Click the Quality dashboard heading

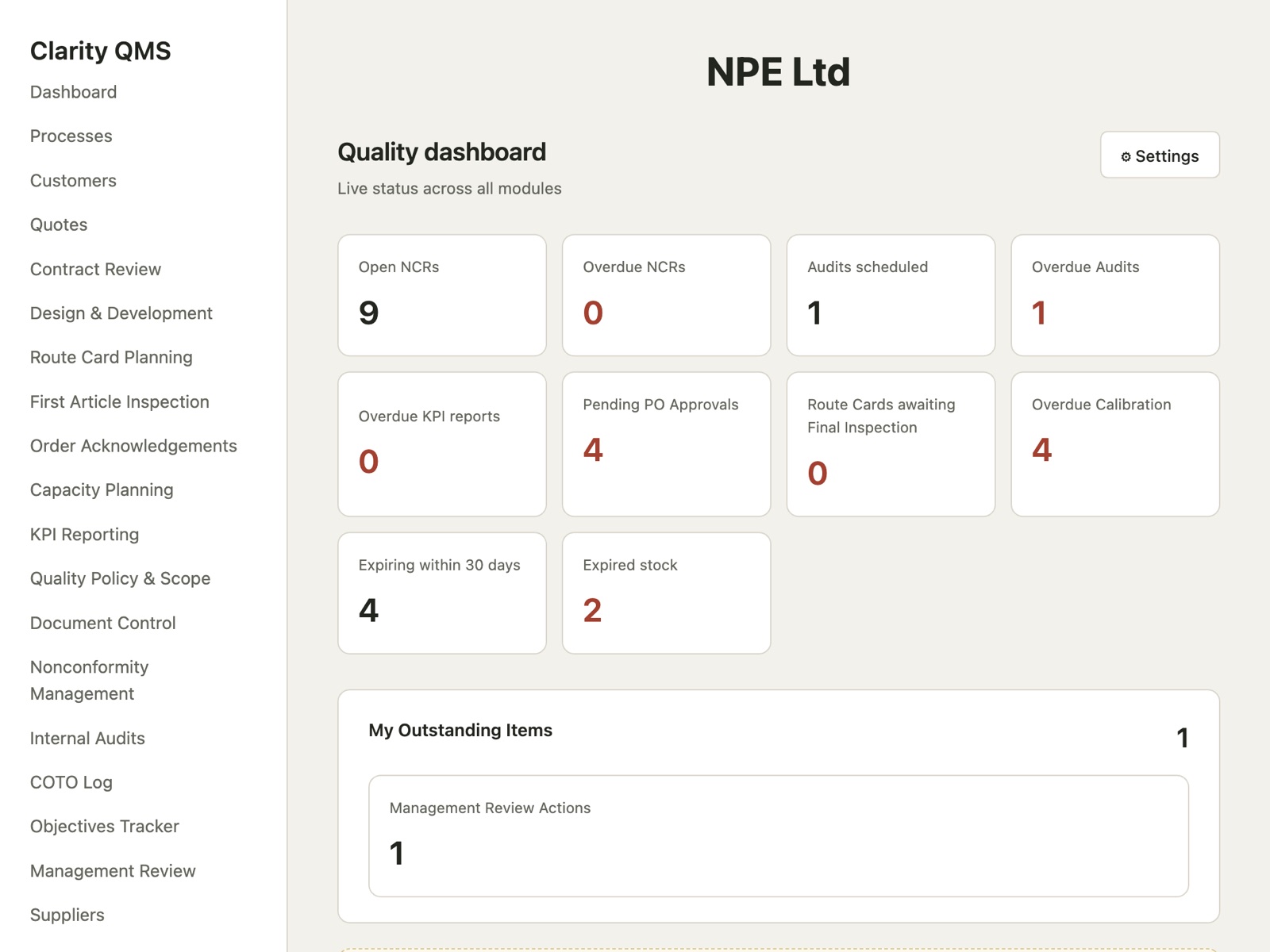tap(442, 152)
